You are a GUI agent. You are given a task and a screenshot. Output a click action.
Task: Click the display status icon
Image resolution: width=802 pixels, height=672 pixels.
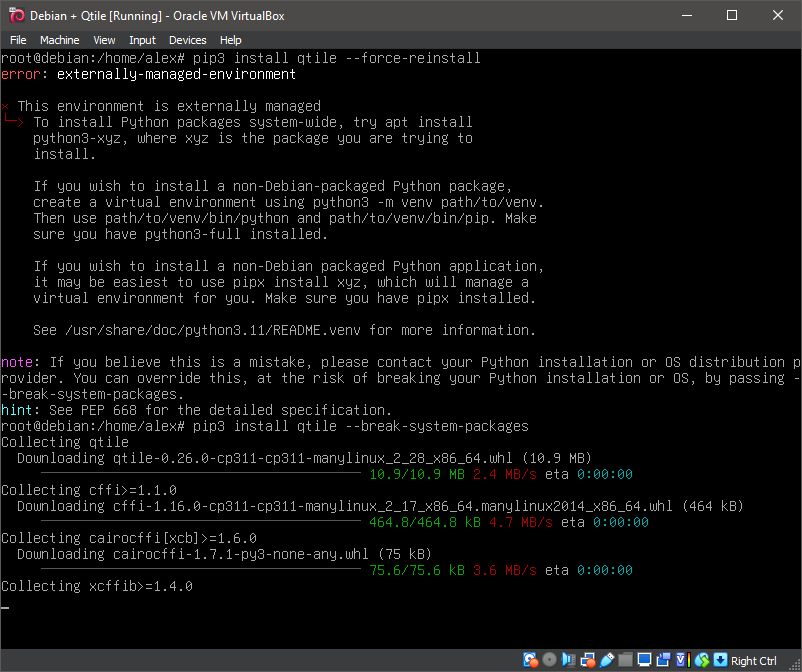pyautogui.click(x=644, y=660)
